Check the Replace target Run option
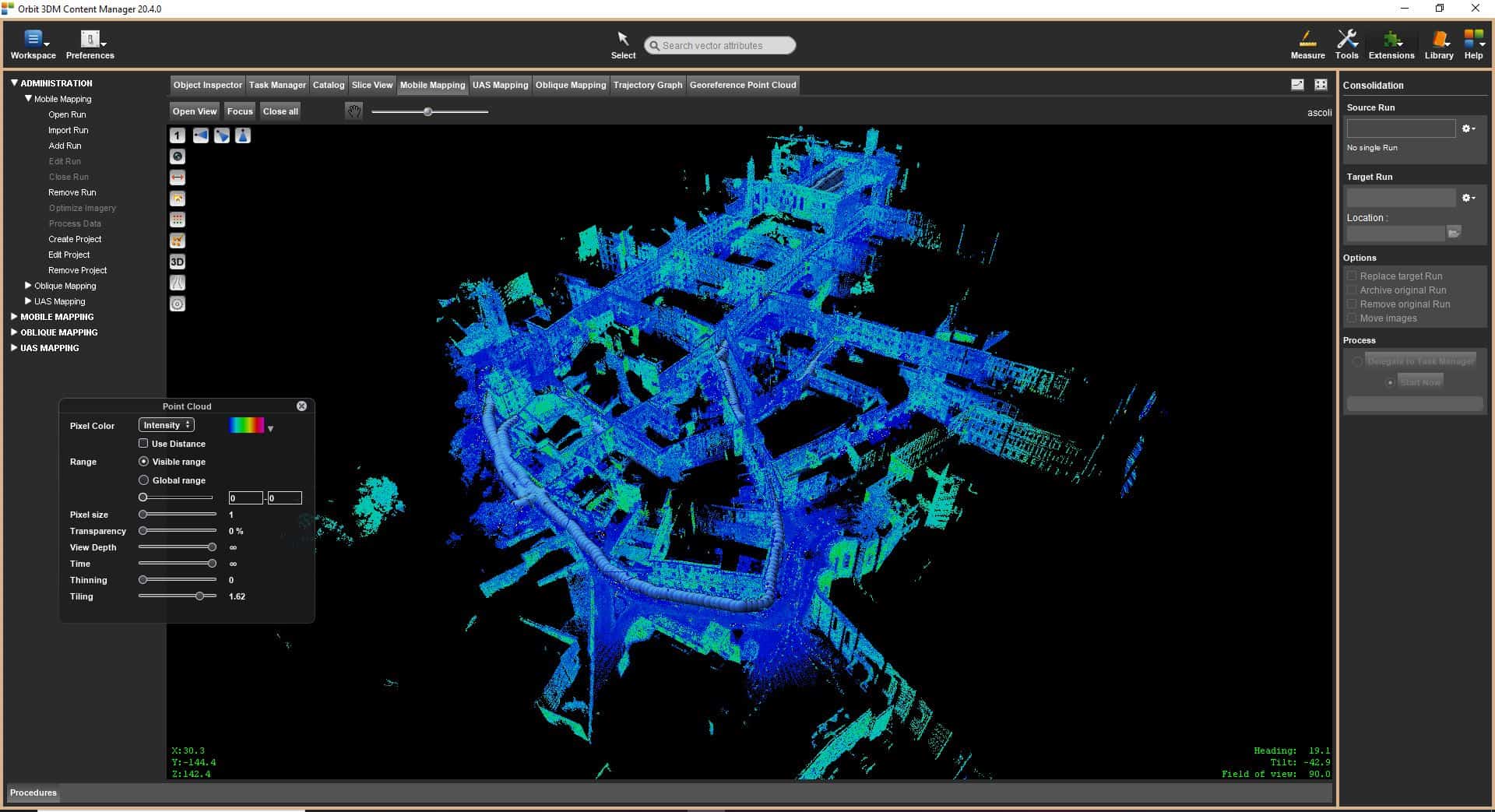Viewport: 1495px width, 812px height. [x=1352, y=276]
